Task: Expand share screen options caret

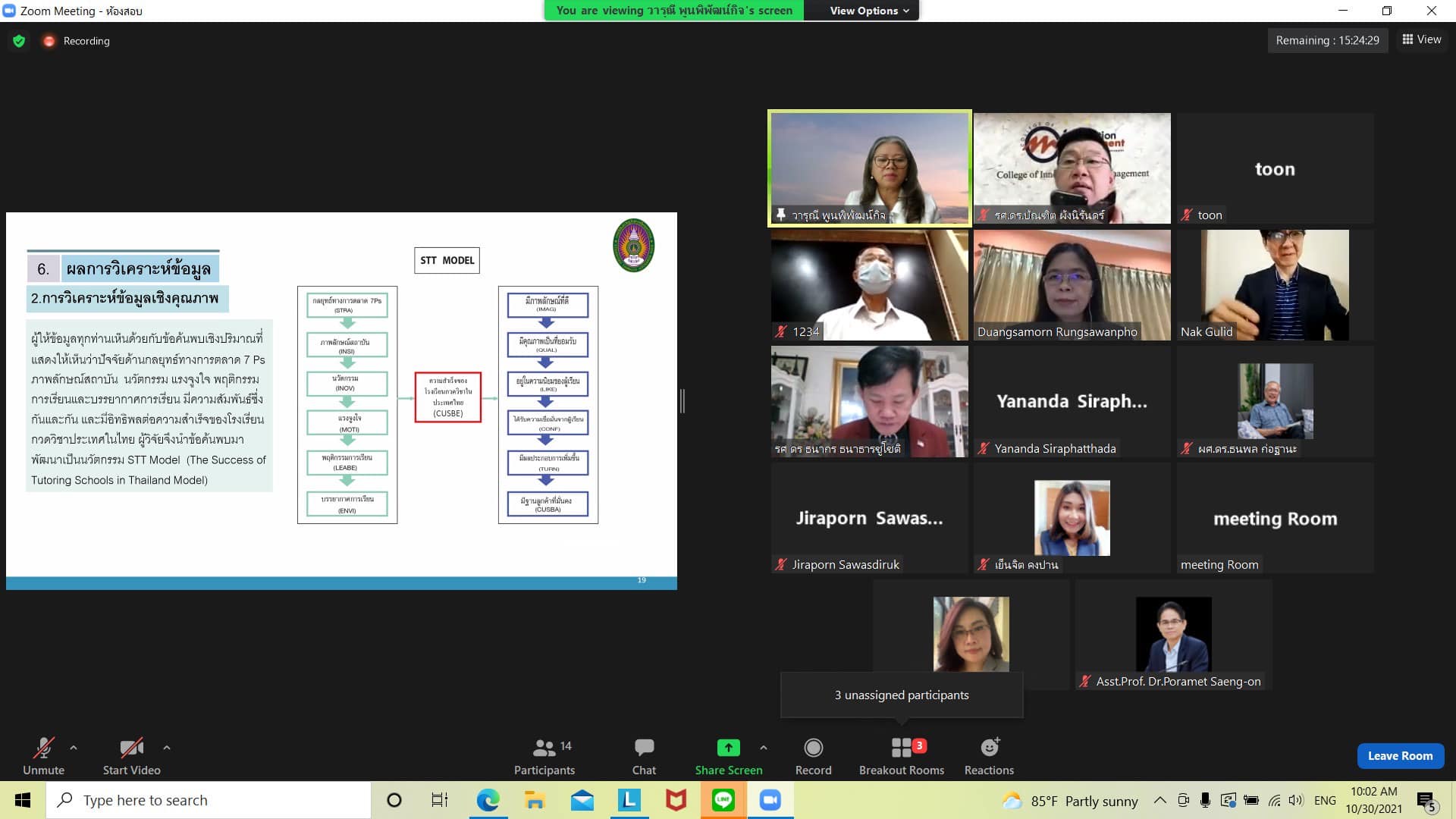Action: [x=764, y=748]
